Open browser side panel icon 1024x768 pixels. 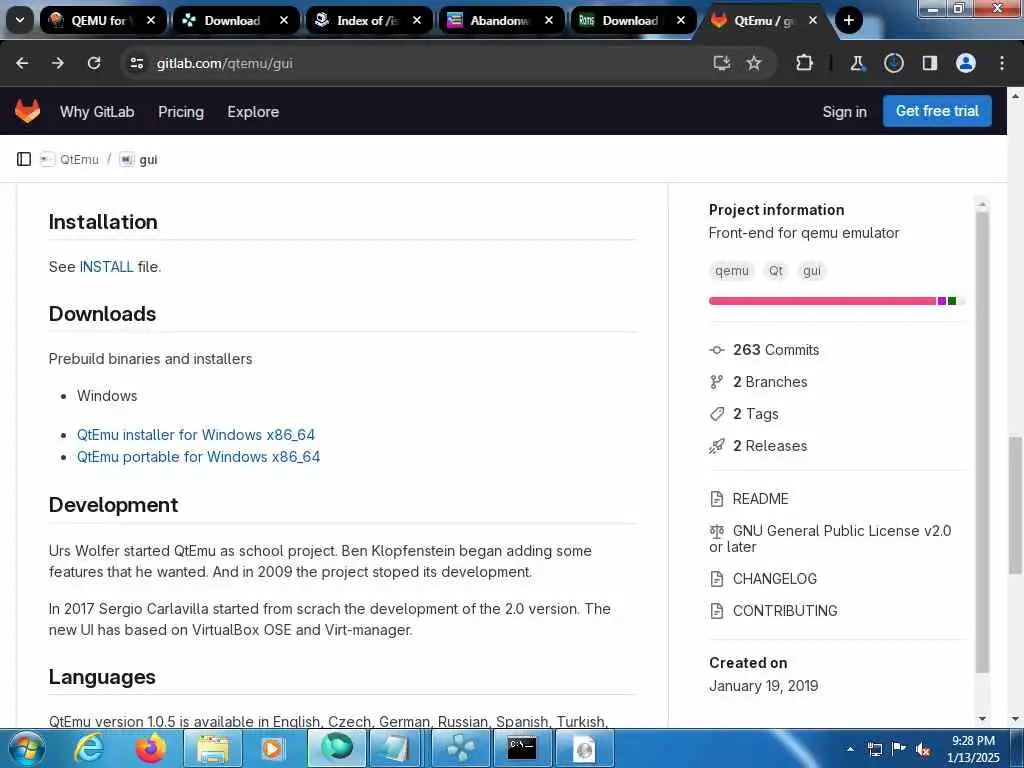(930, 63)
